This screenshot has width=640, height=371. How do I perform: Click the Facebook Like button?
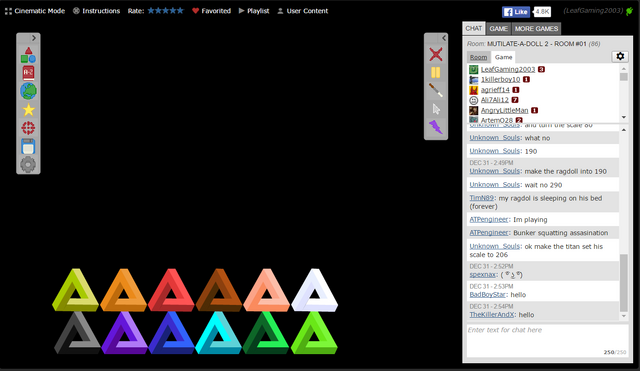click(x=516, y=12)
